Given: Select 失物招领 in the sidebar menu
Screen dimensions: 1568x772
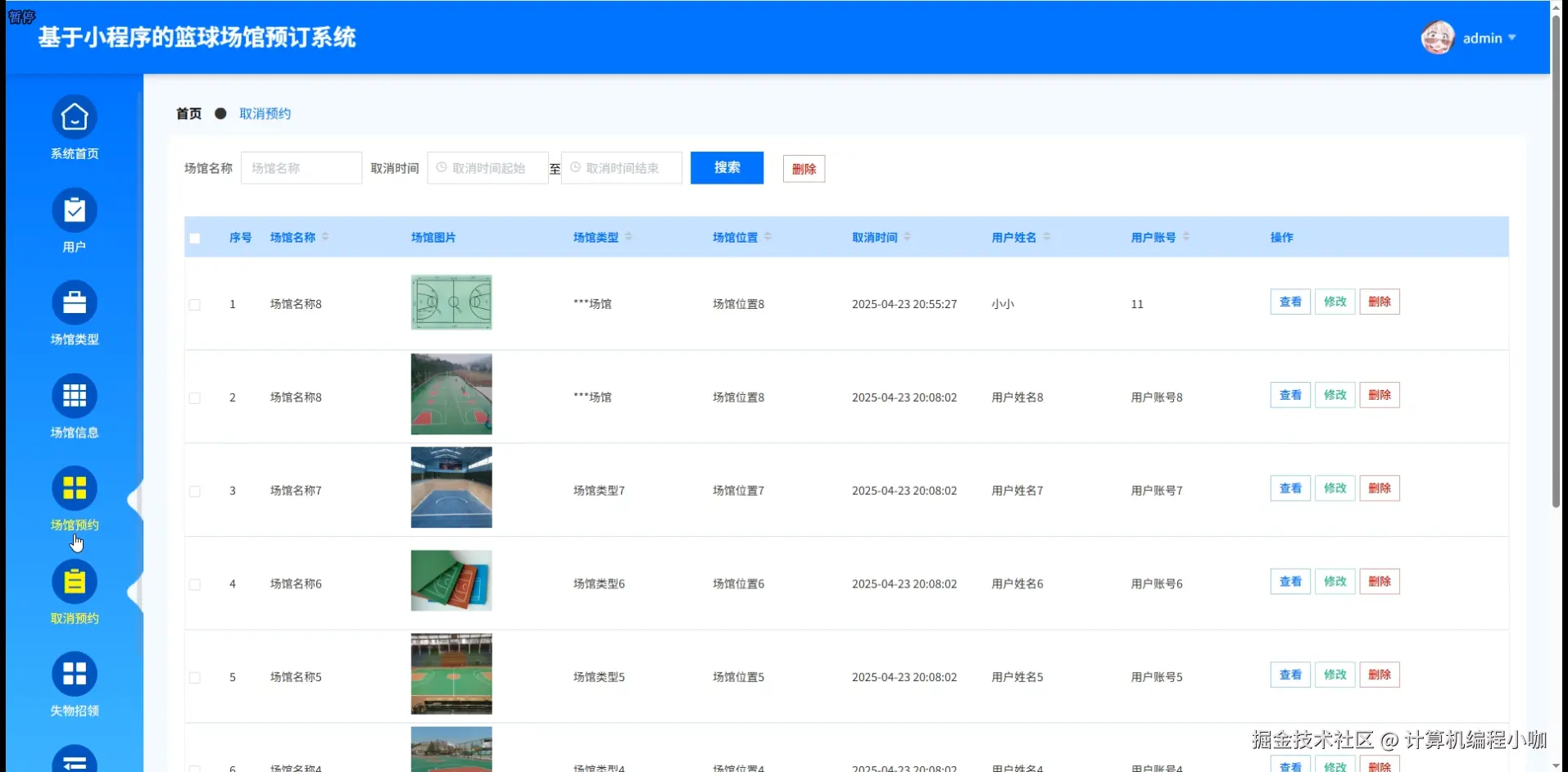Looking at the screenshot, I should pos(75,711).
